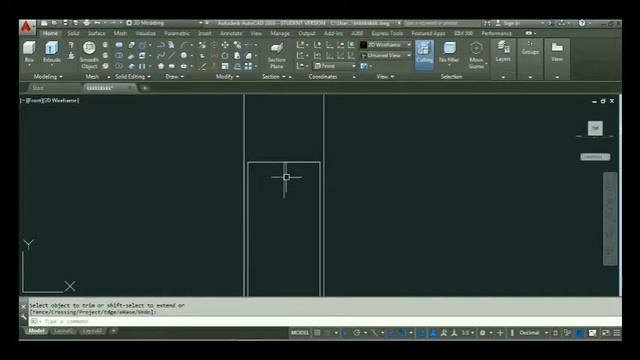Open the Groups panel button
The height and width of the screenshot is (360, 640).
pos(530,48)
